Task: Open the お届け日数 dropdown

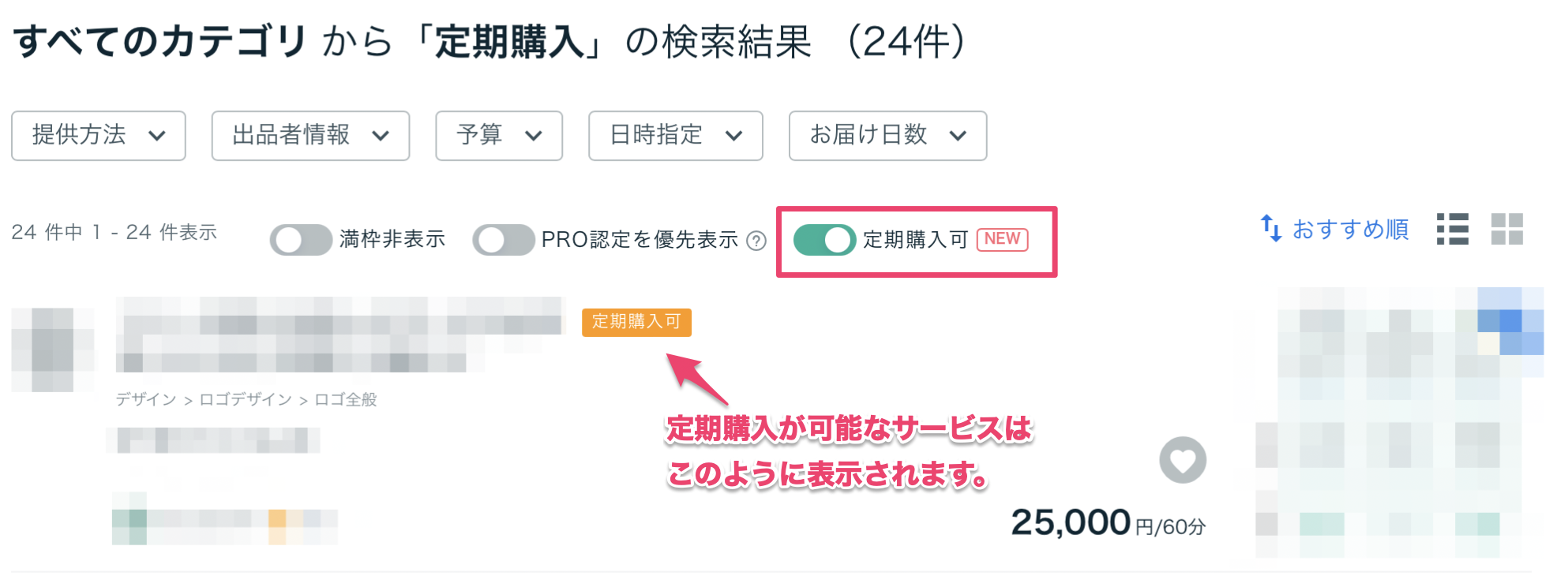Action: coord(887,136)
